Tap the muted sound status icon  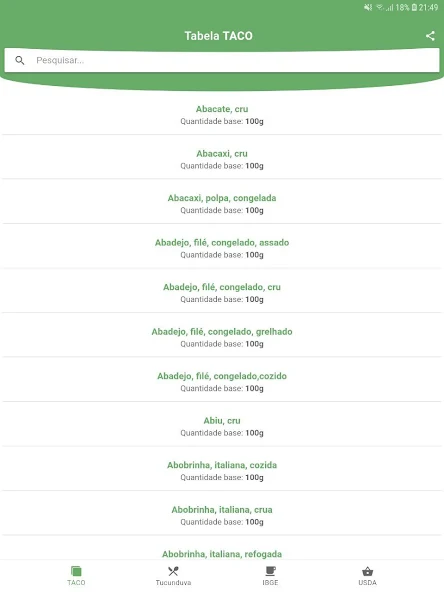coord(368,7)
